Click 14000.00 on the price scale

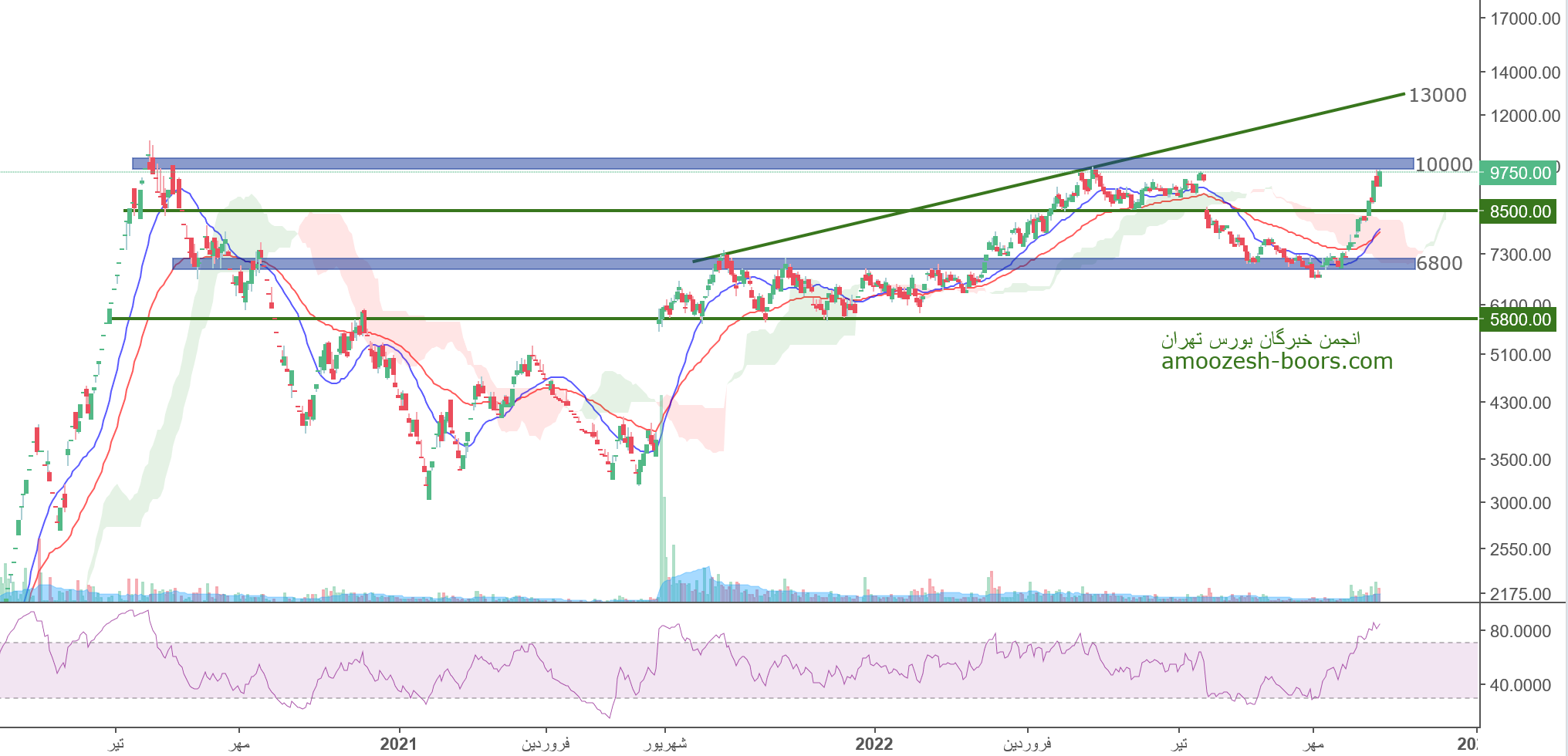(x=1525, y=73)
